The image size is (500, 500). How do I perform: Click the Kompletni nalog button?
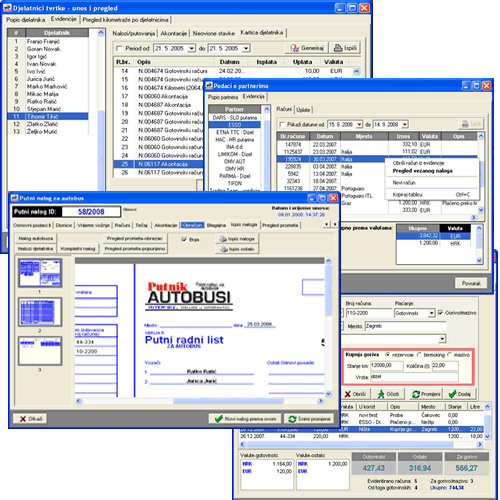(x=78, y=249)
